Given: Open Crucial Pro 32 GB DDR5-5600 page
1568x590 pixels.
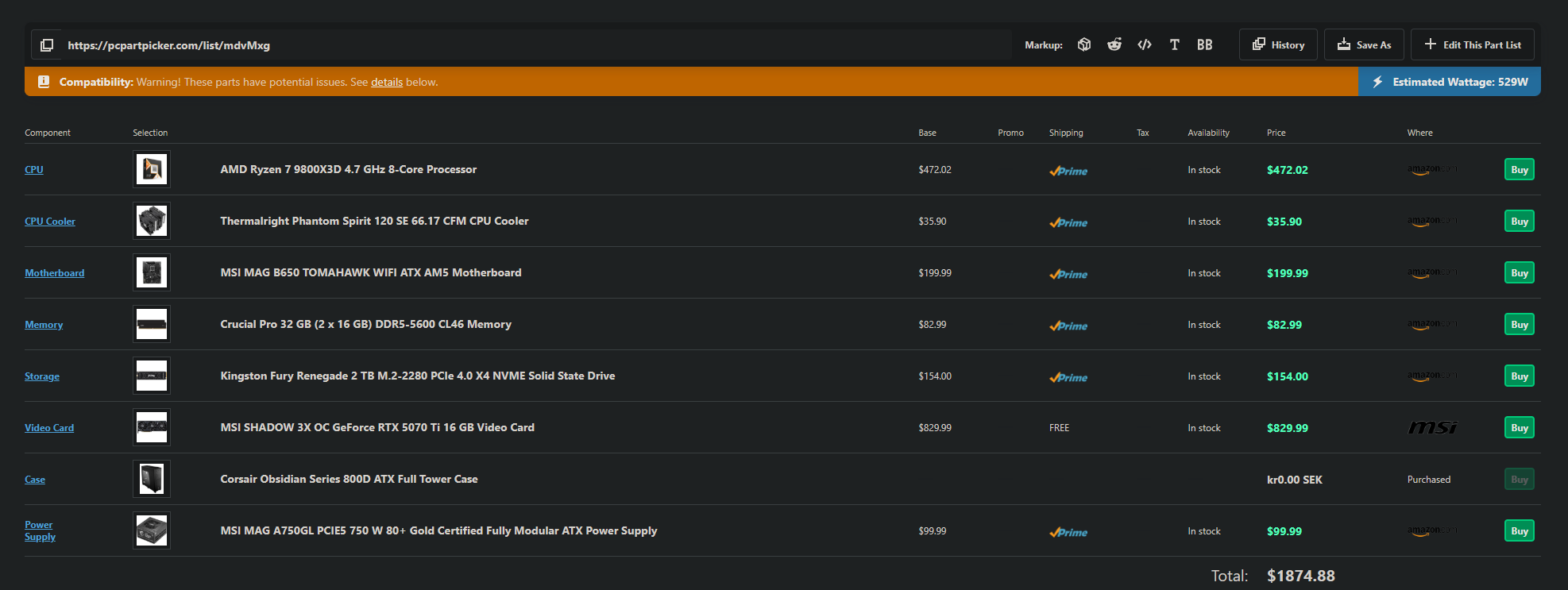Looking at the screenshot, I should pyautogui.click(x=366, y=324).
